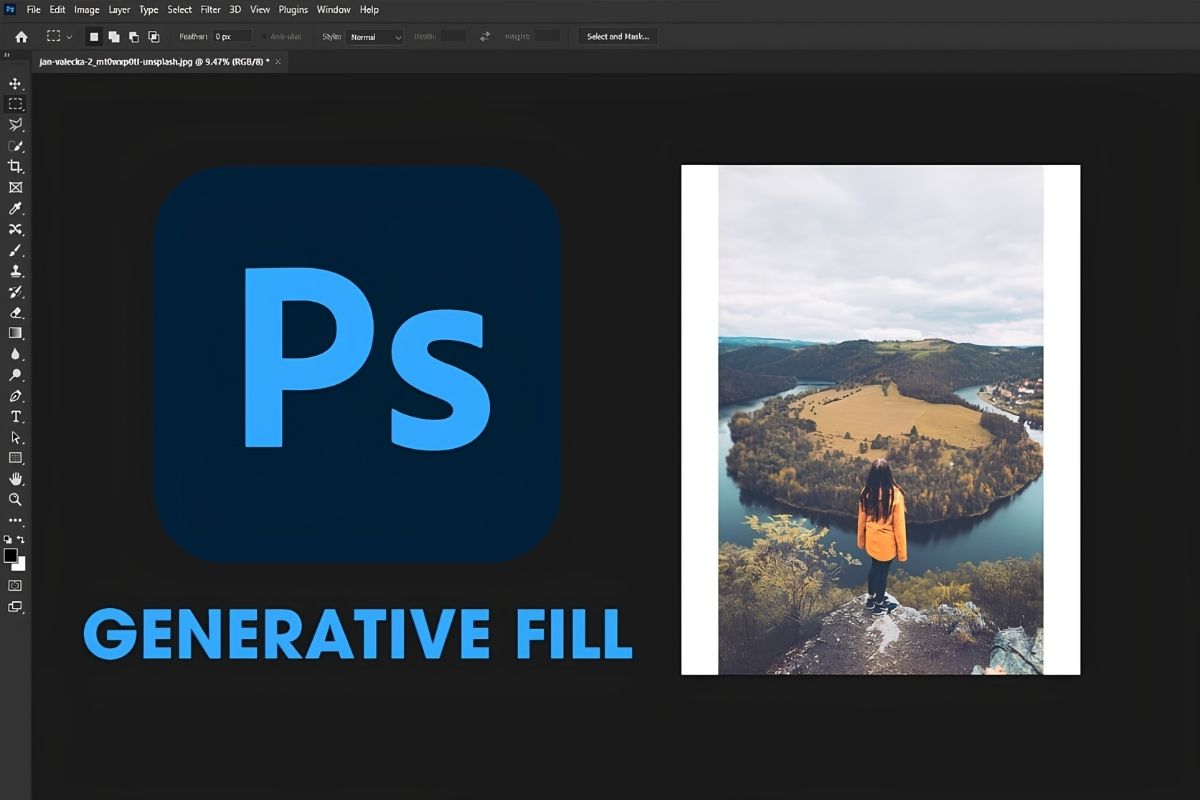Close the jan-valecka document tab

tap(279, 62)
